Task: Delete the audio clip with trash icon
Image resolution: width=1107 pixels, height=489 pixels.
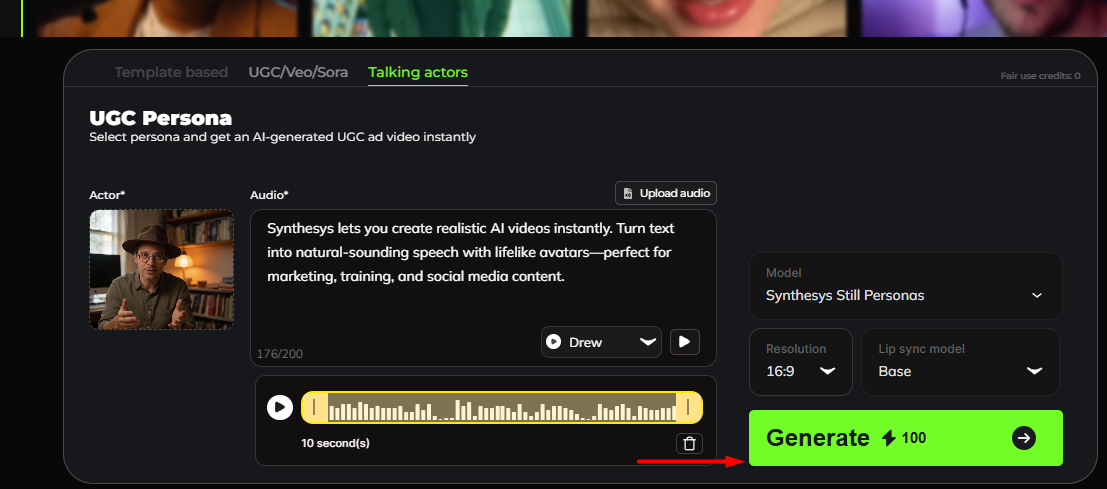Action: 690,443
